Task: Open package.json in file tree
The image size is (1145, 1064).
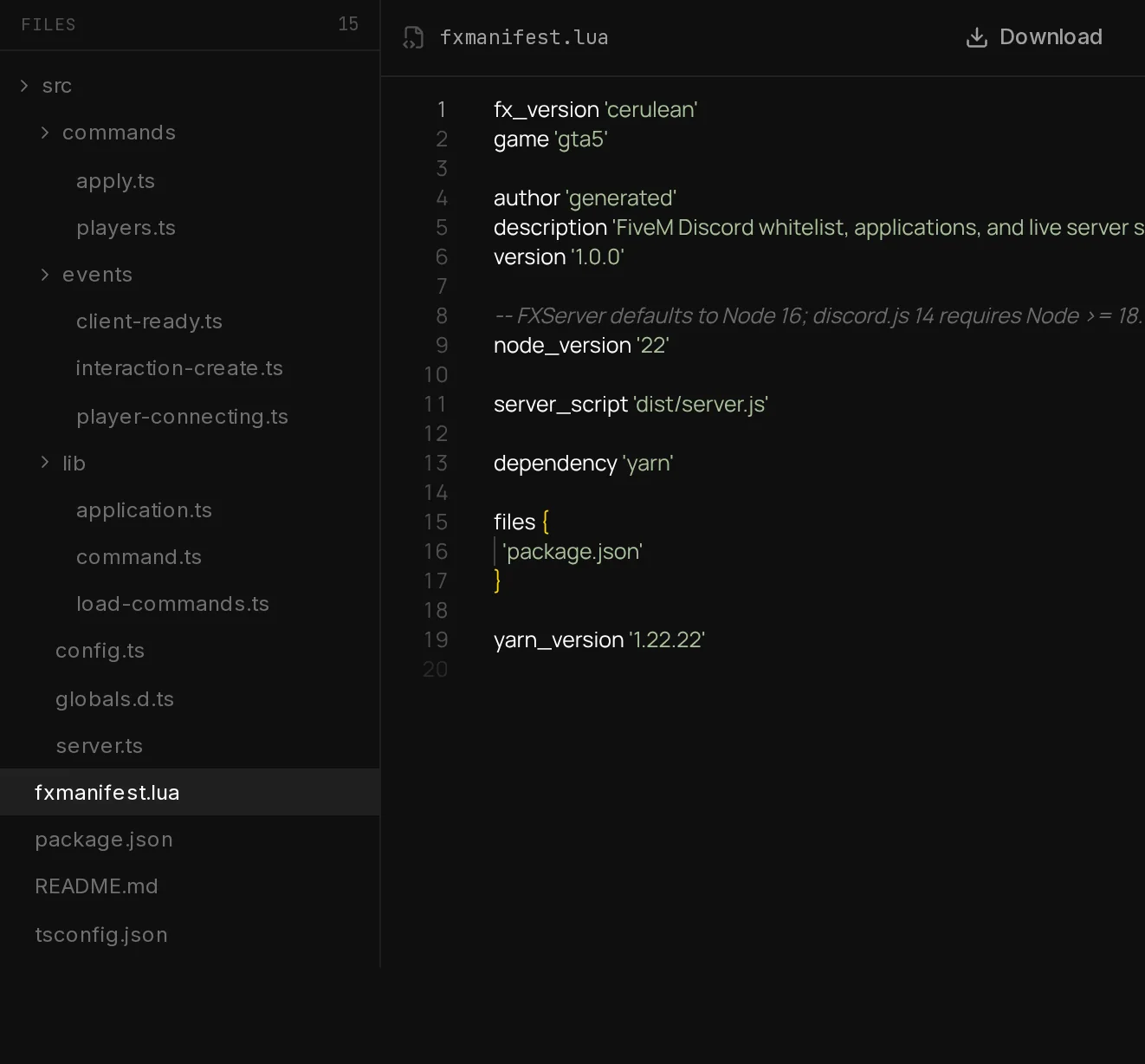Action: click(104, 840)
